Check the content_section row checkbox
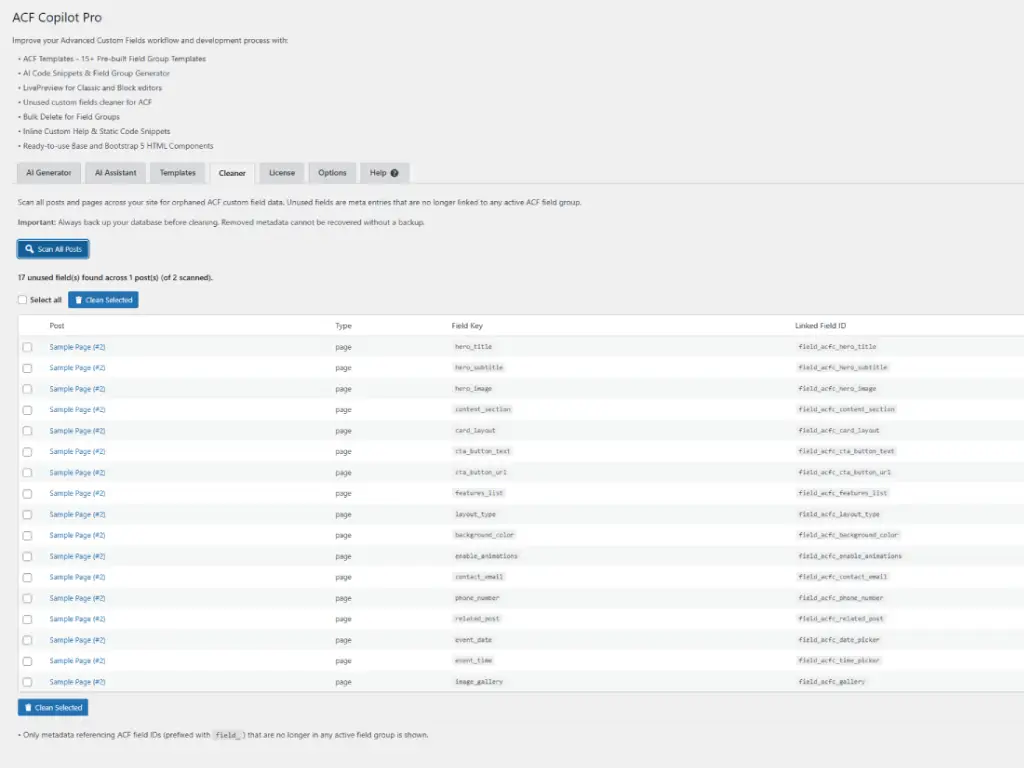This screenshot has height=768, width=1024. coord(27,409)
